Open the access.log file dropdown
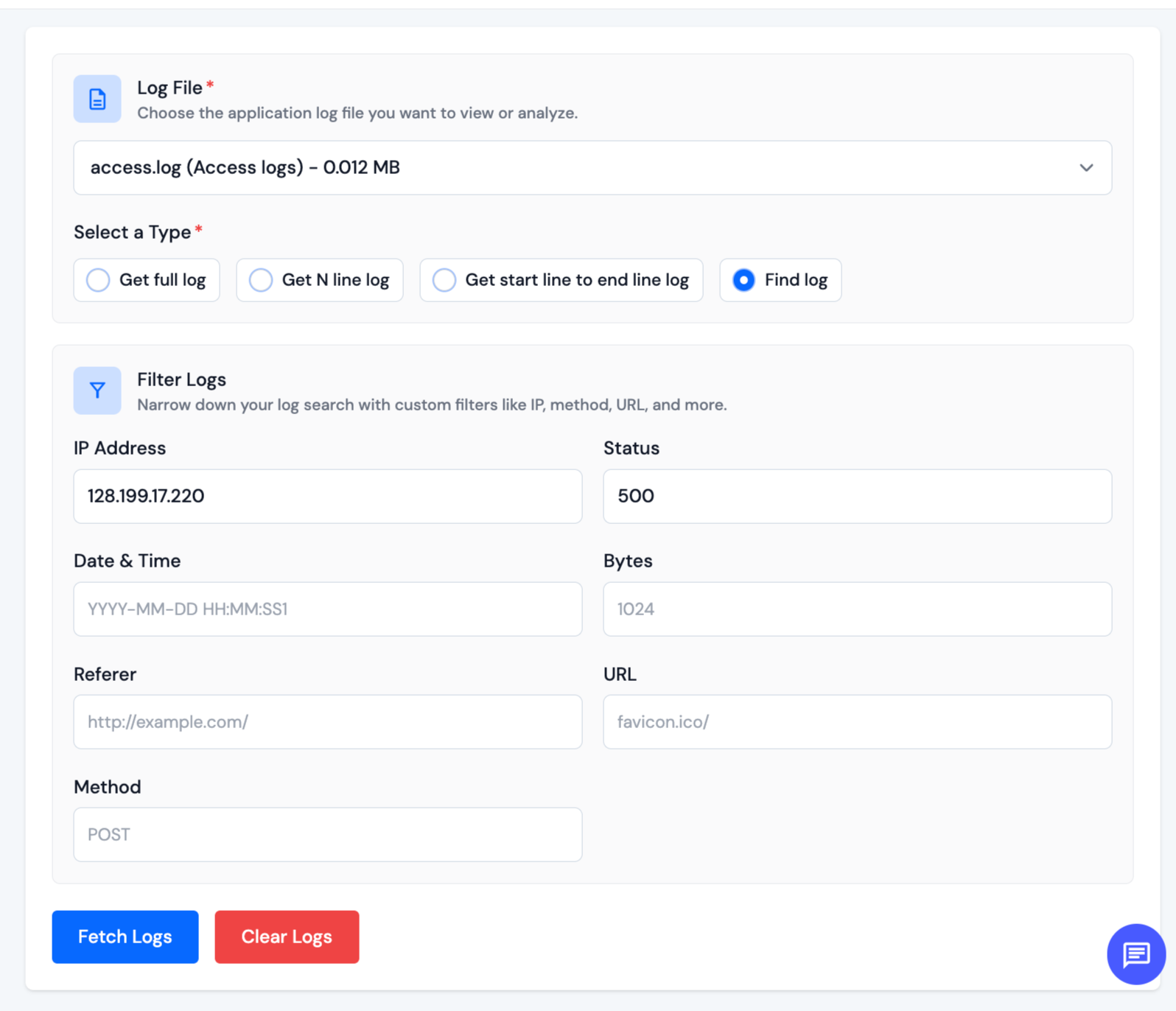The image size is (1176, 1011). tap(575, 168)
